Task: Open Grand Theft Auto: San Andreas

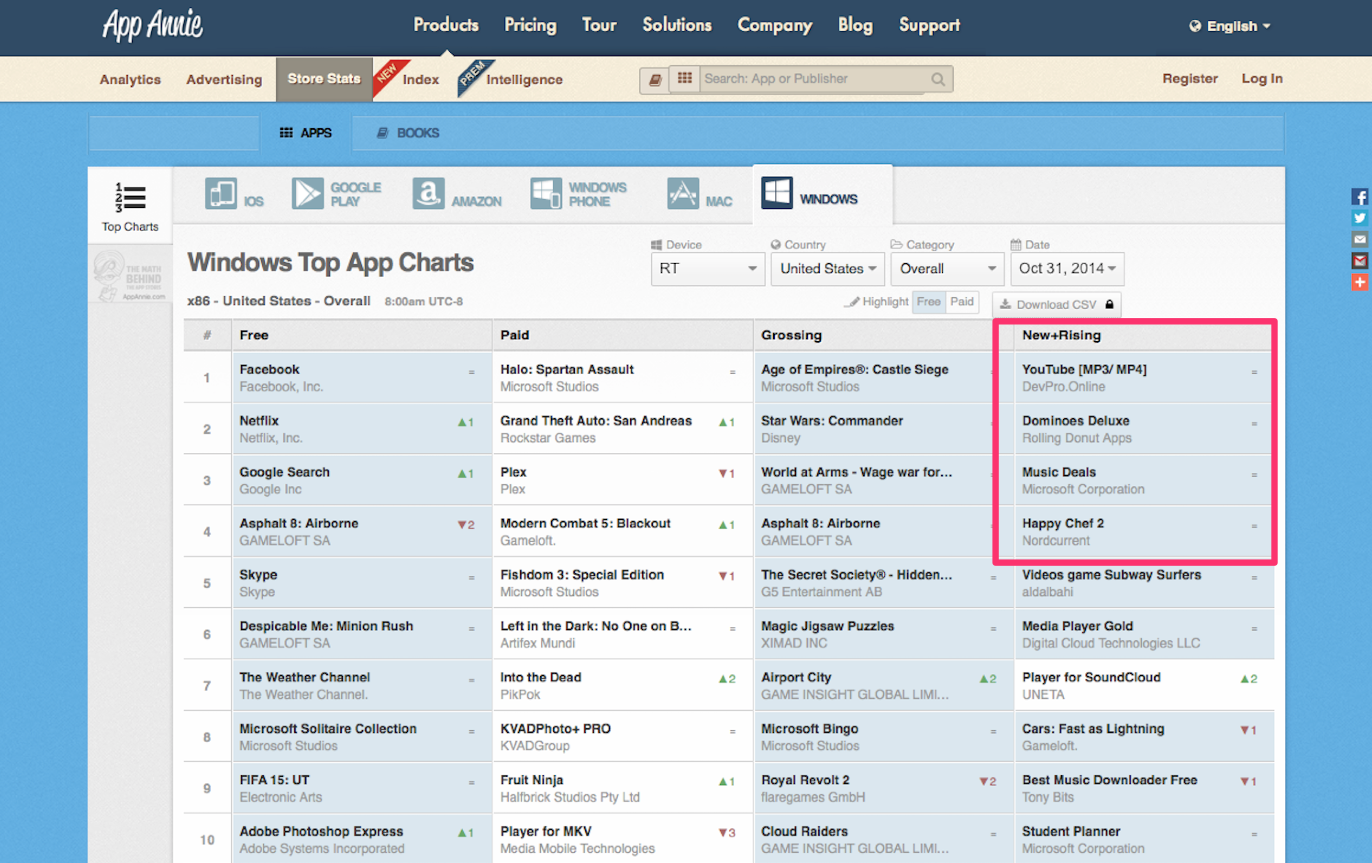Action: click(596, 421)
